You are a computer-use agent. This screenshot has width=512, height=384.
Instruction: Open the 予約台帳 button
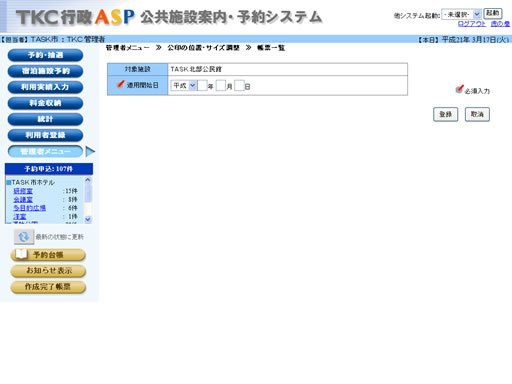click(x=48, y=255)
